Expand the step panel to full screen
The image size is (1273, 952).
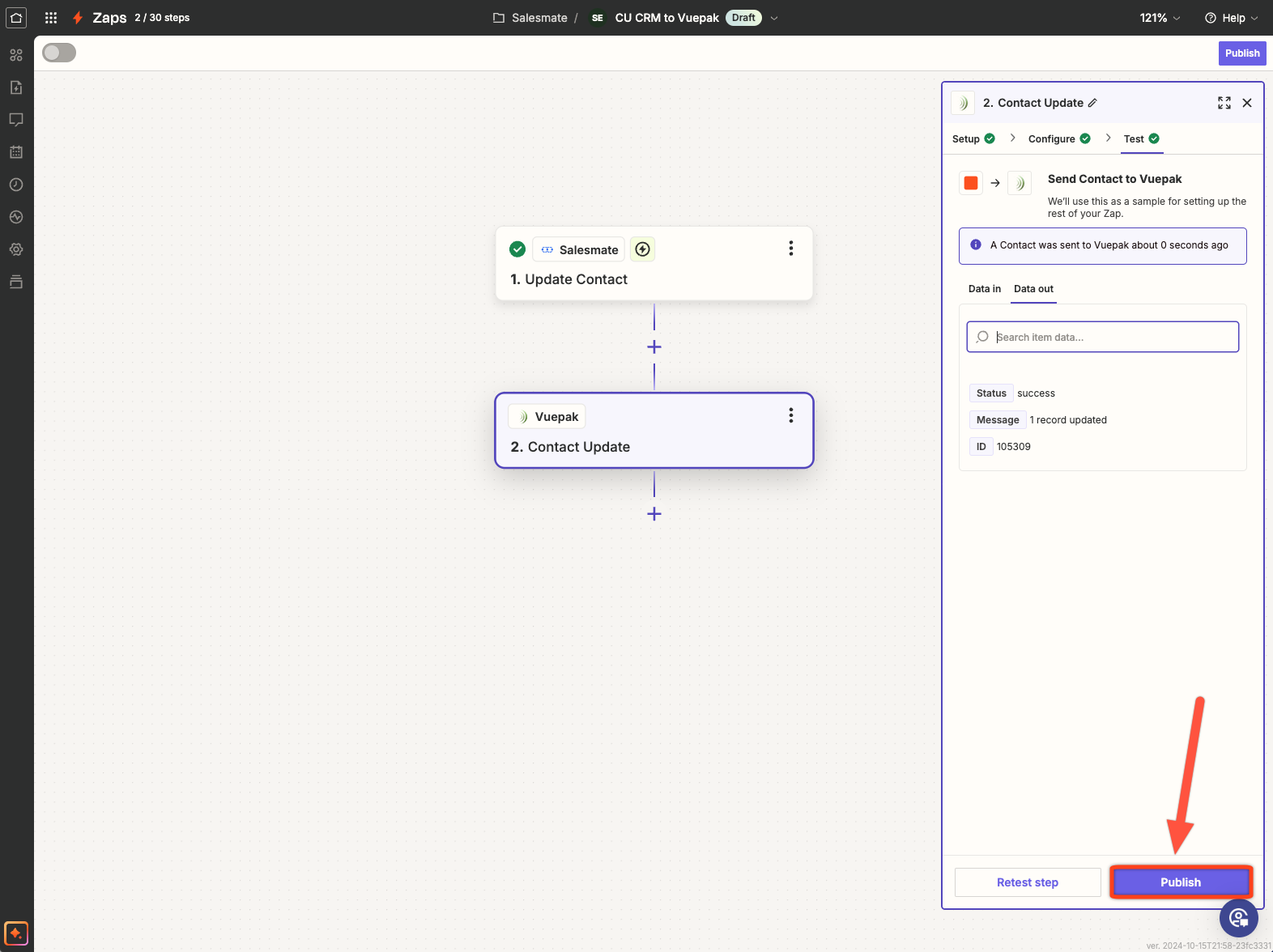1224,103
